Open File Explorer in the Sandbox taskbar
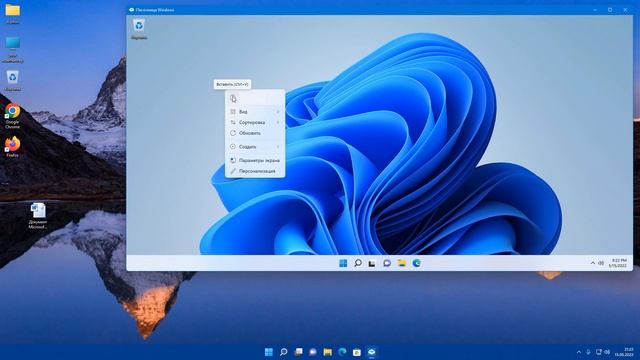This screenshot has width=640, height=360. (402, 263)
